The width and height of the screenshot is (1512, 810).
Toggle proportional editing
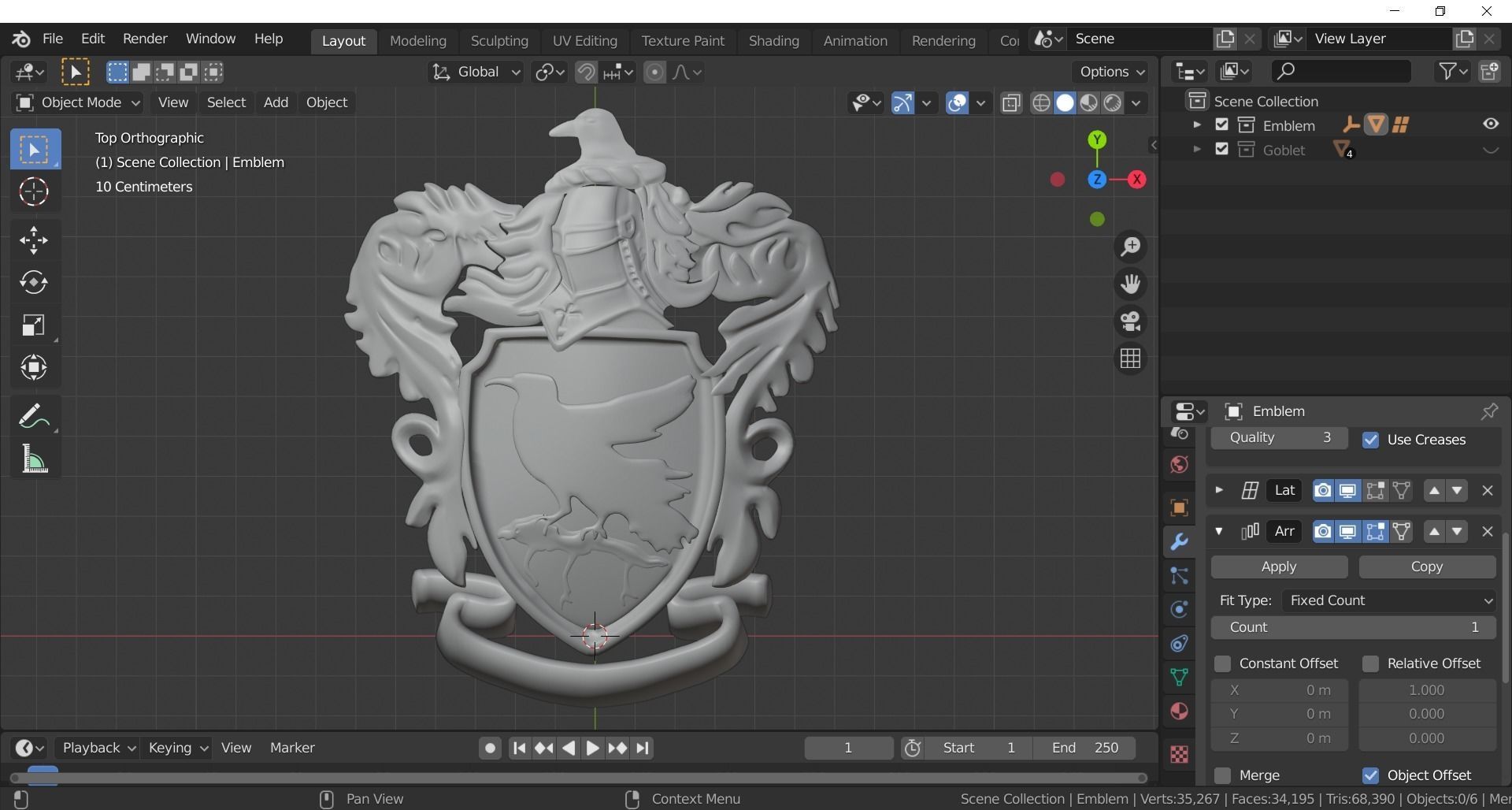(654, 72)
